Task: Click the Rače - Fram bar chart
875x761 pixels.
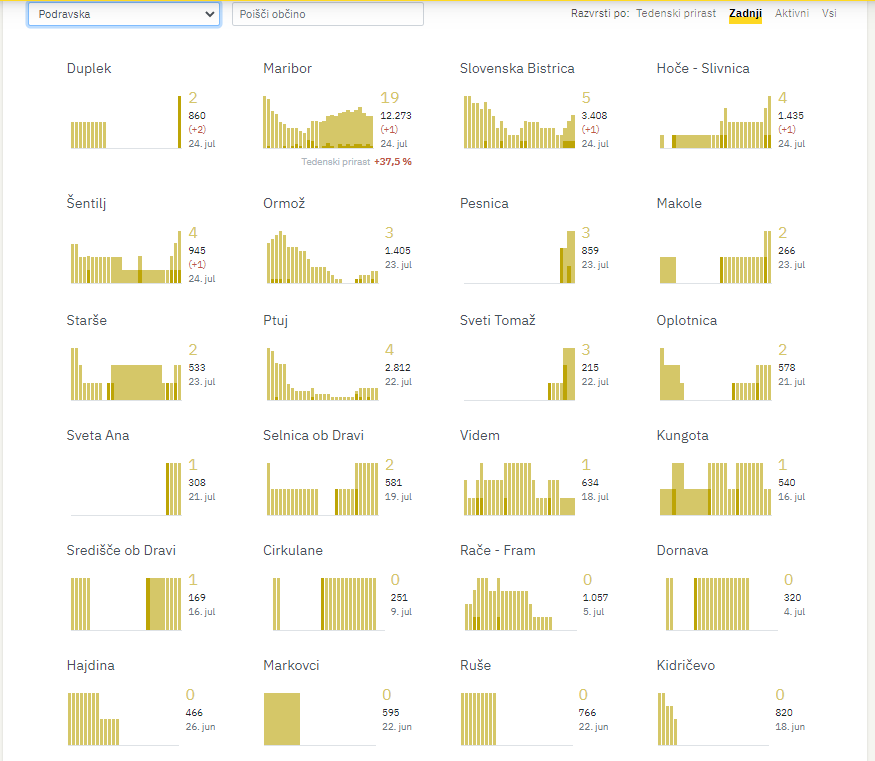Action: (x=521, y=604)
